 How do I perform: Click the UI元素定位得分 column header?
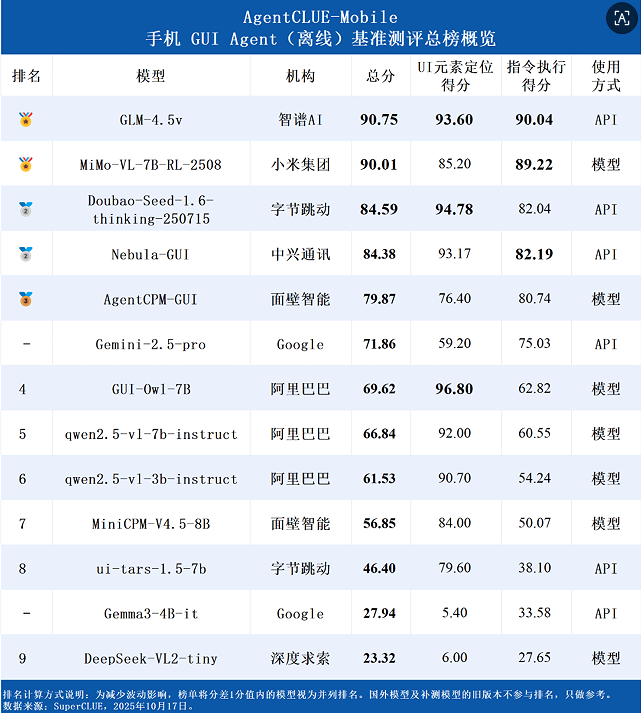pyautogui.click(x=455, y=76)
